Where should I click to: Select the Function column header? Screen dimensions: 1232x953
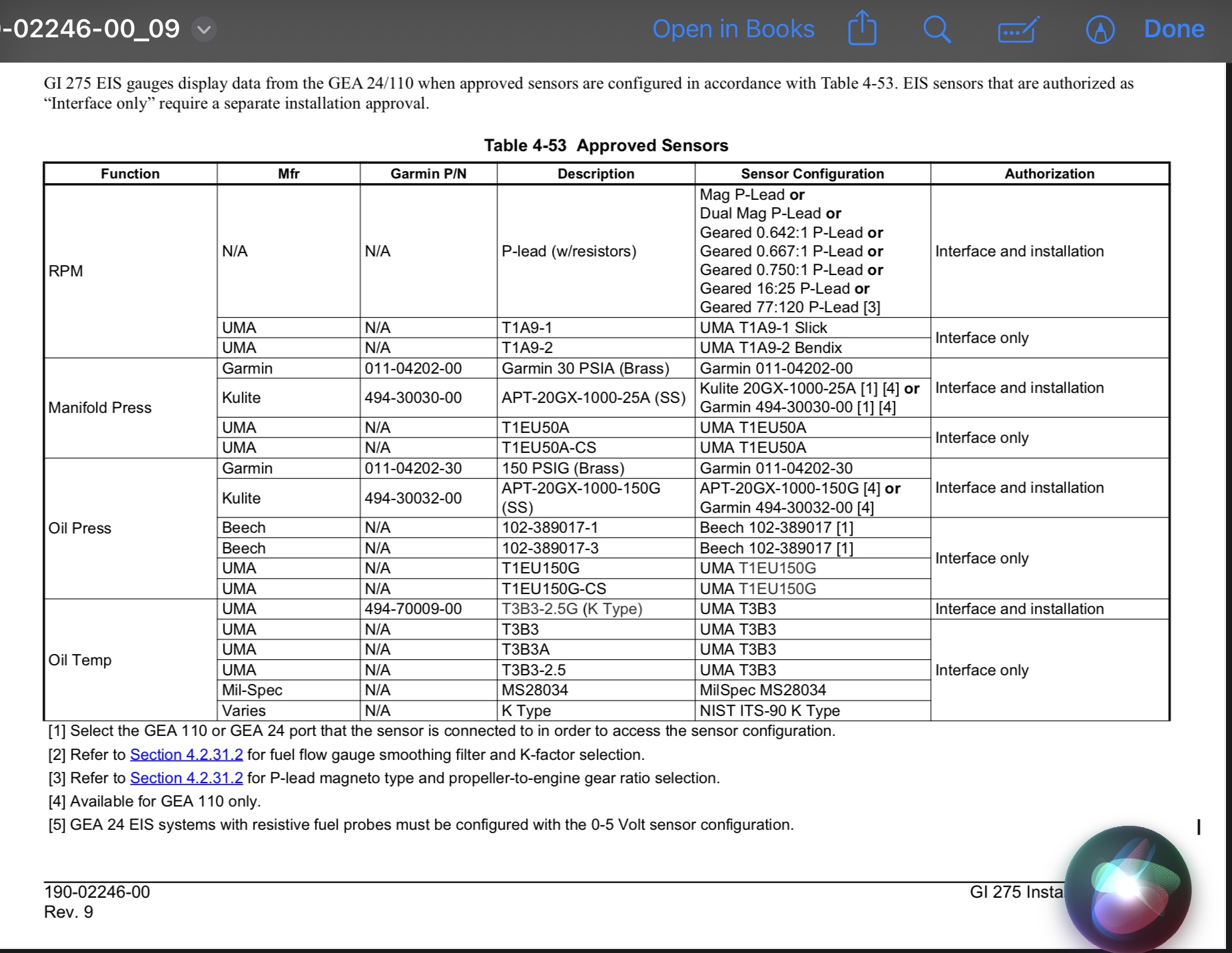131,174
